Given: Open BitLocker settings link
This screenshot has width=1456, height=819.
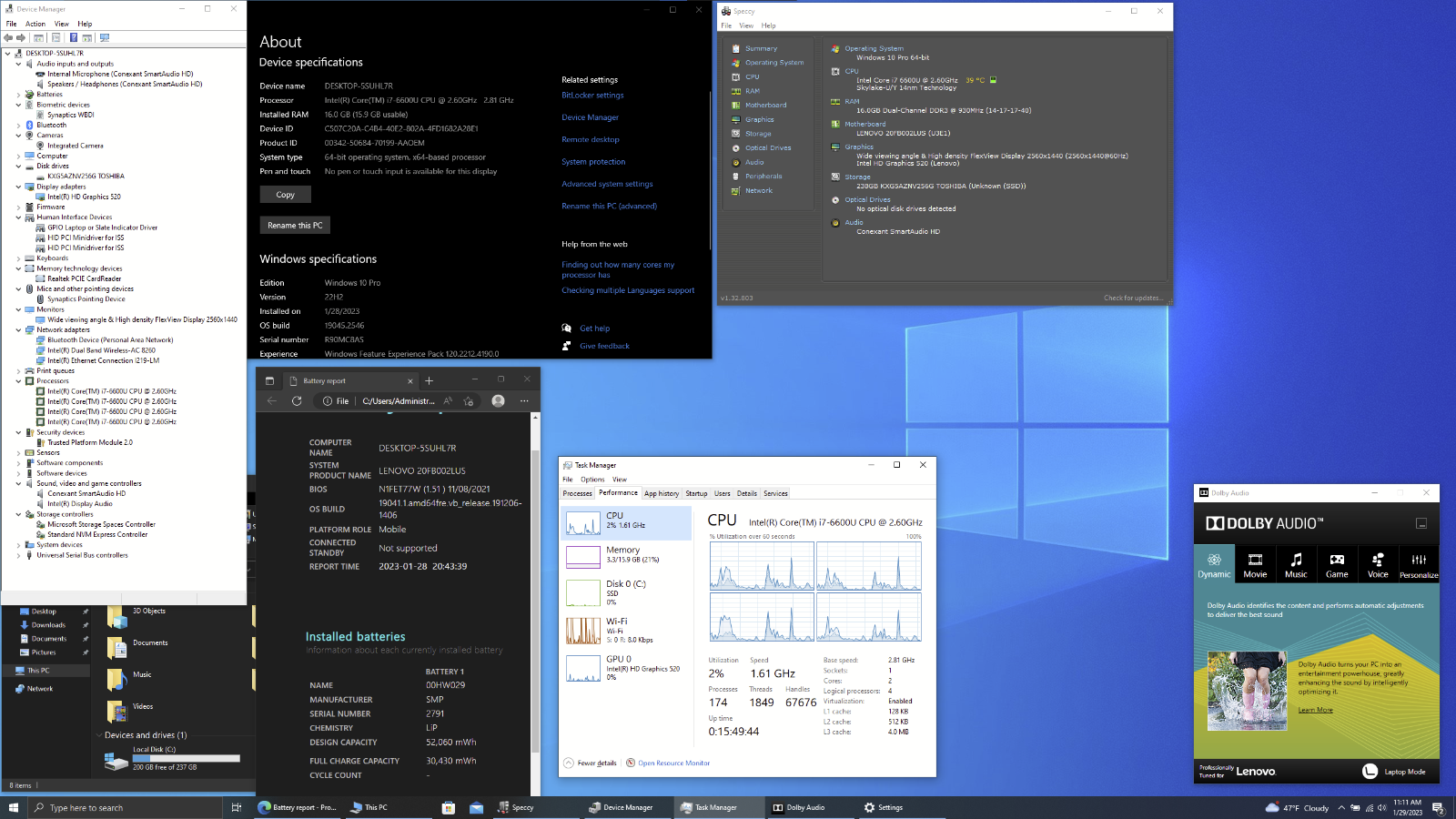Looking at the screenshot, I should pyautogui.click(x=592, y=95).
